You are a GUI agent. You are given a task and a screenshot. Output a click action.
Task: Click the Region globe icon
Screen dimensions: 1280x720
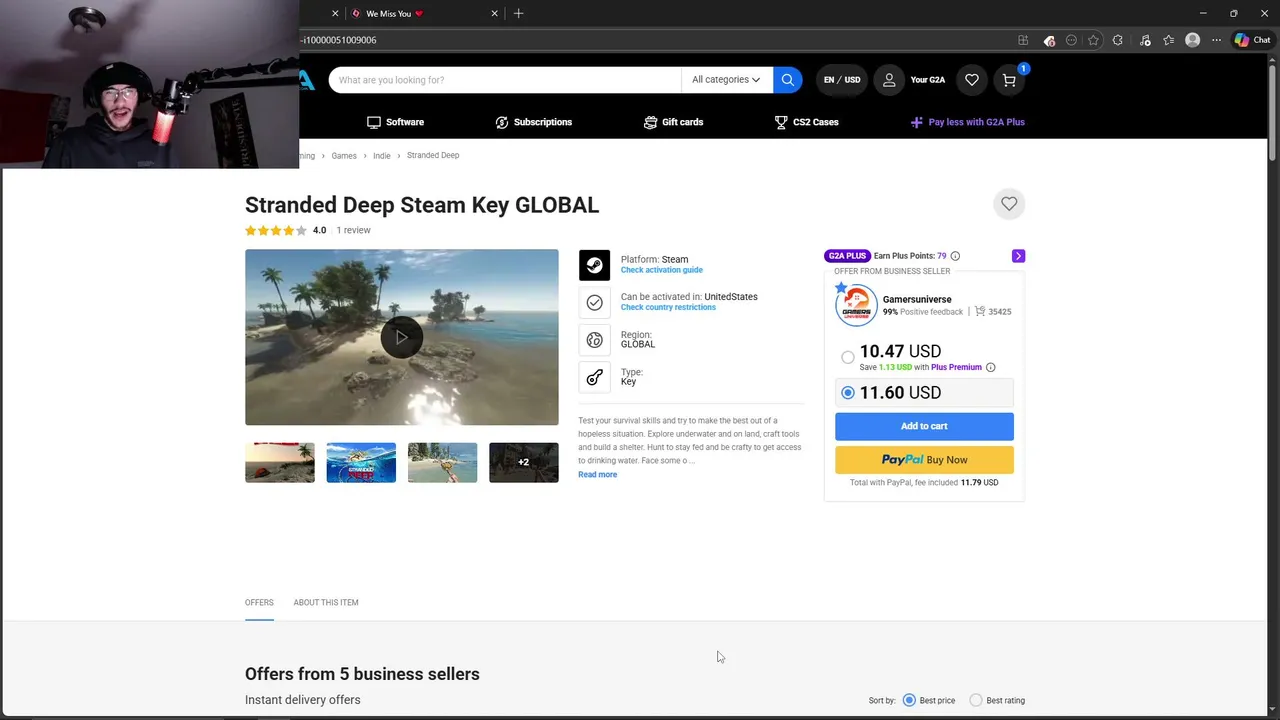tap(594, 340)
